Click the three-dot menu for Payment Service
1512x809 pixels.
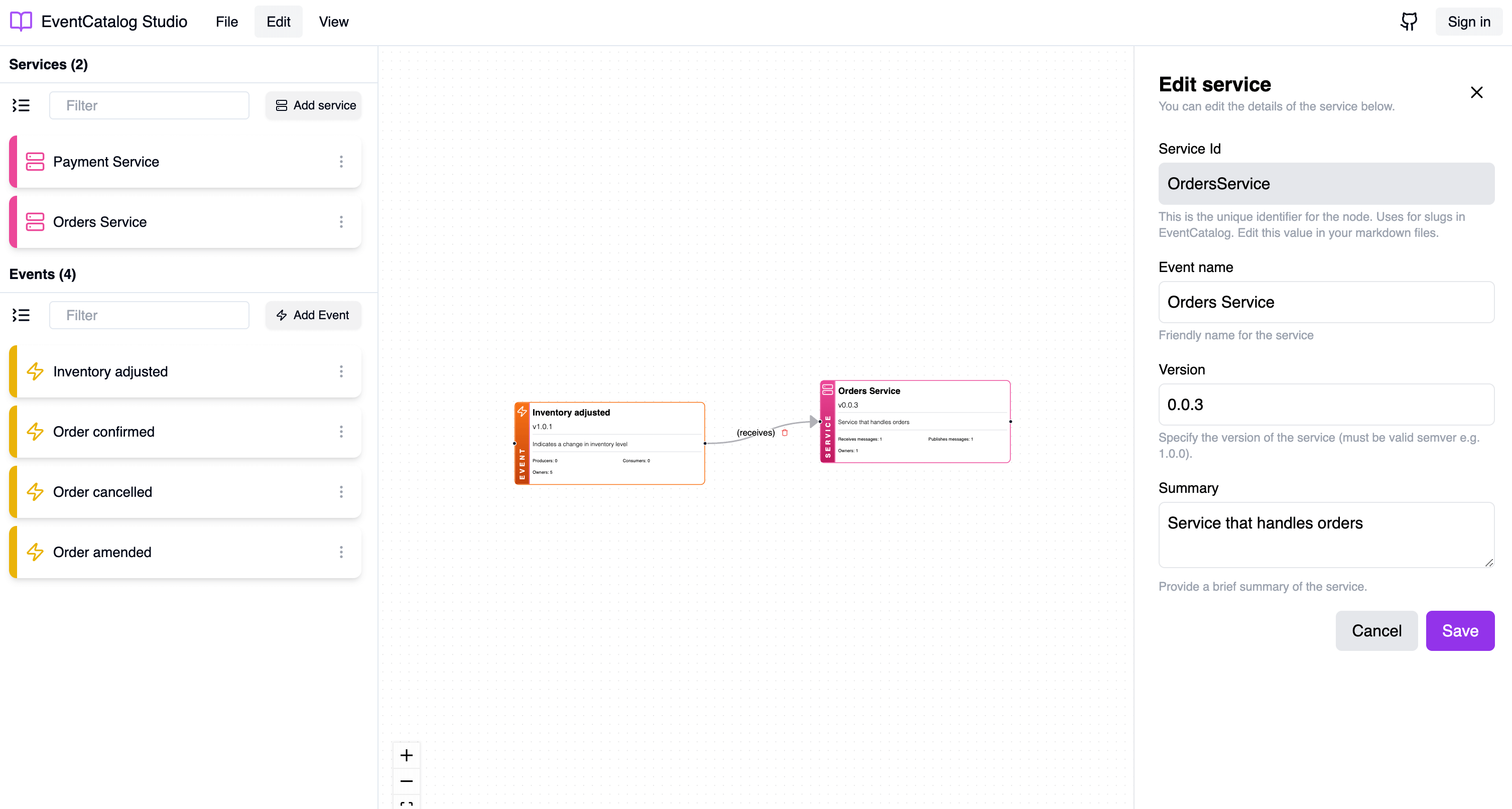pyautogui.click(x=343, y=162)
